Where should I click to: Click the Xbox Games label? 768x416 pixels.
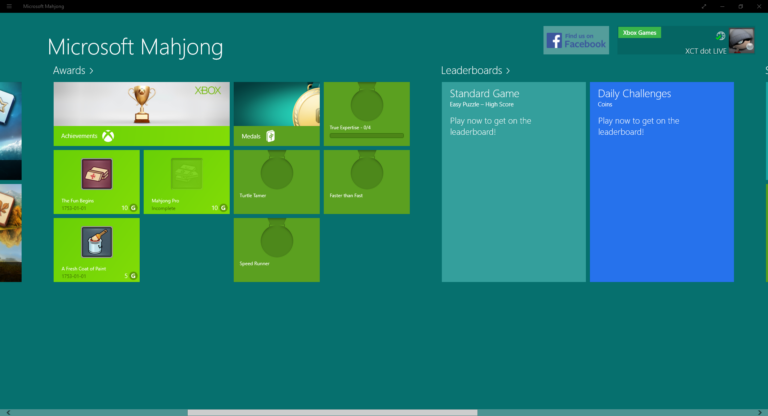point(640,33)
